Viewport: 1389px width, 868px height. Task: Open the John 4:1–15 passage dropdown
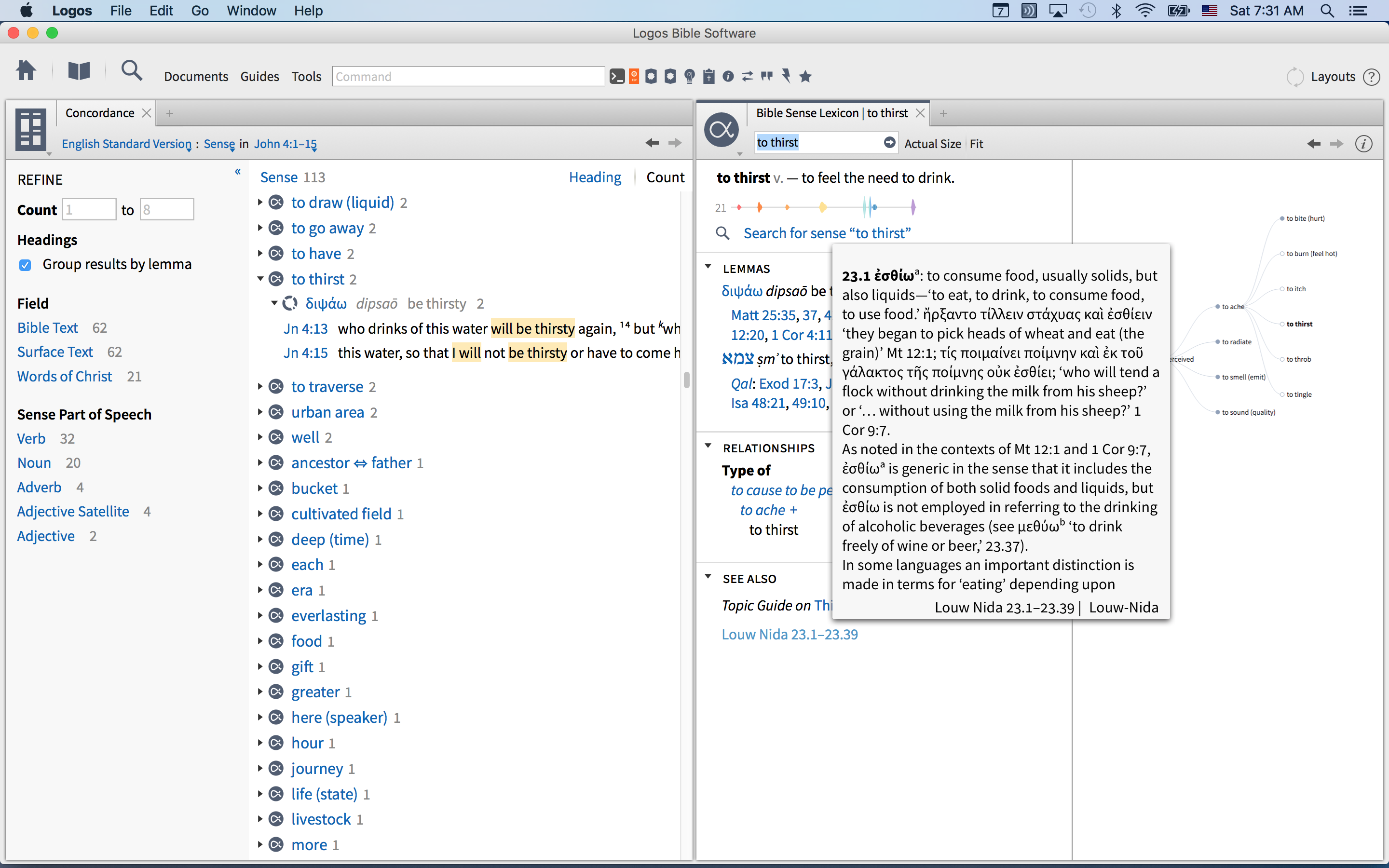click(x=285, y=144)
